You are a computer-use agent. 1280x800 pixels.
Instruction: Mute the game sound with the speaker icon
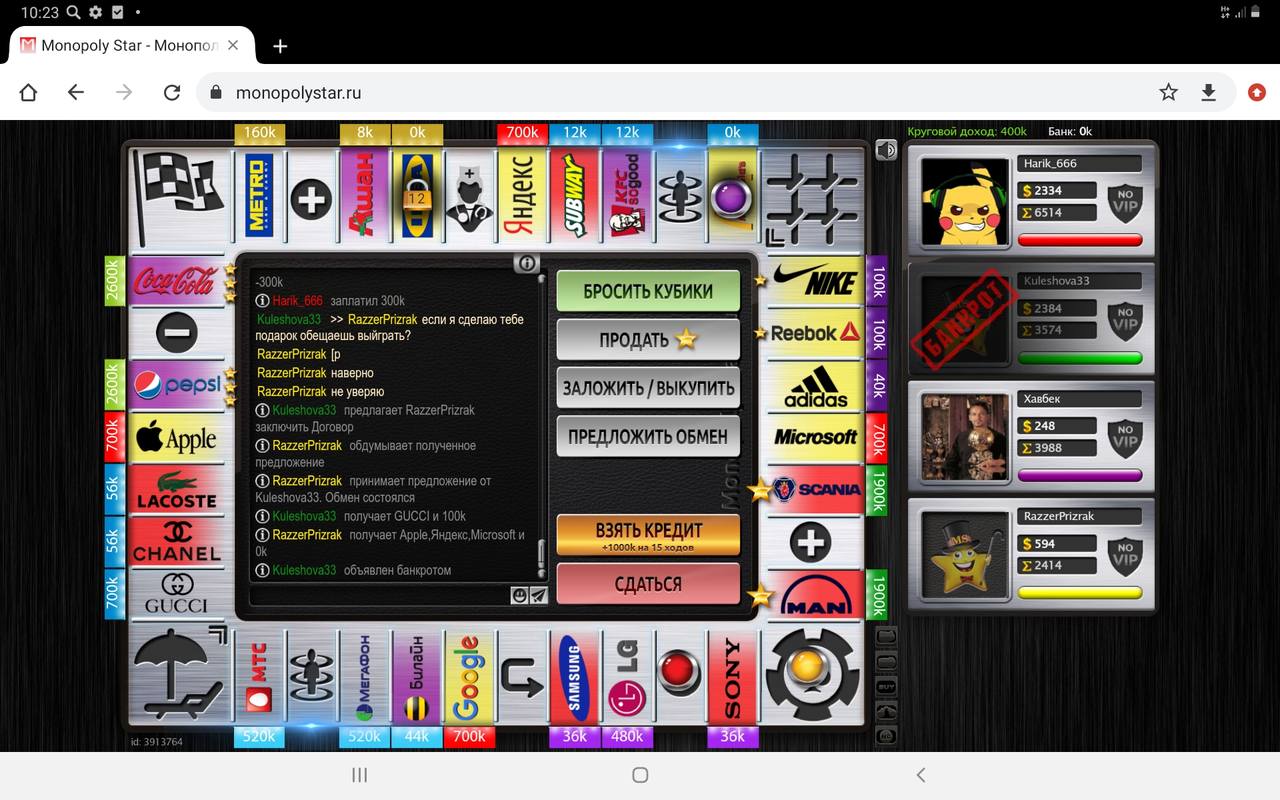pos(886,149)
